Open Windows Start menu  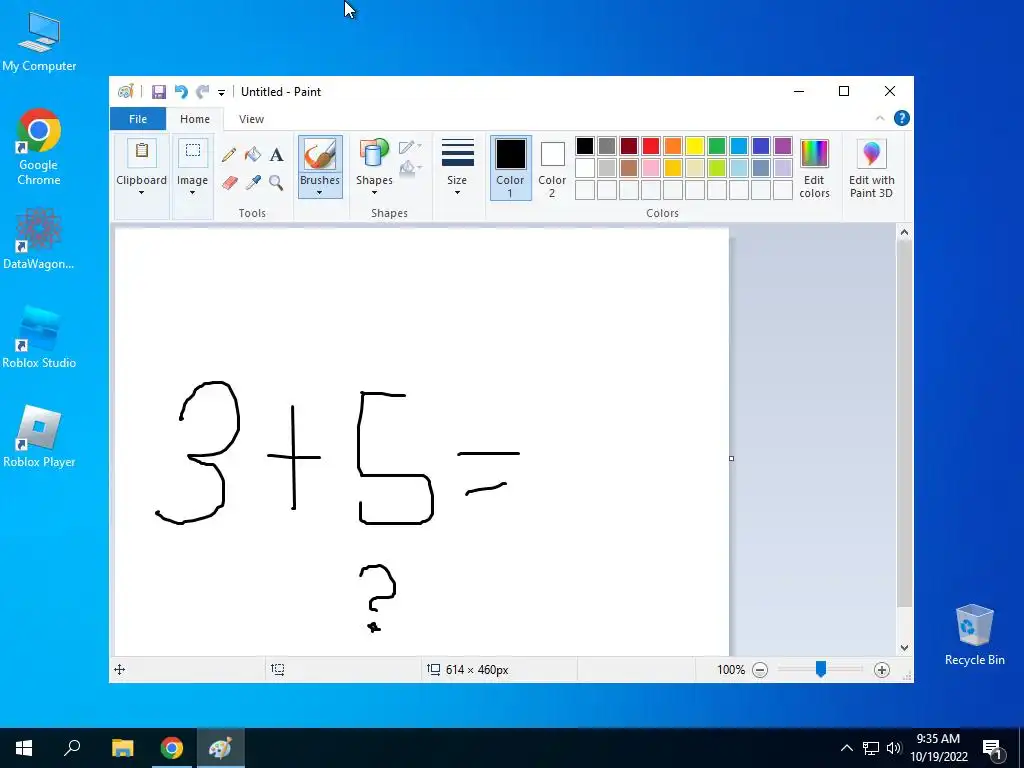(24, 748)
